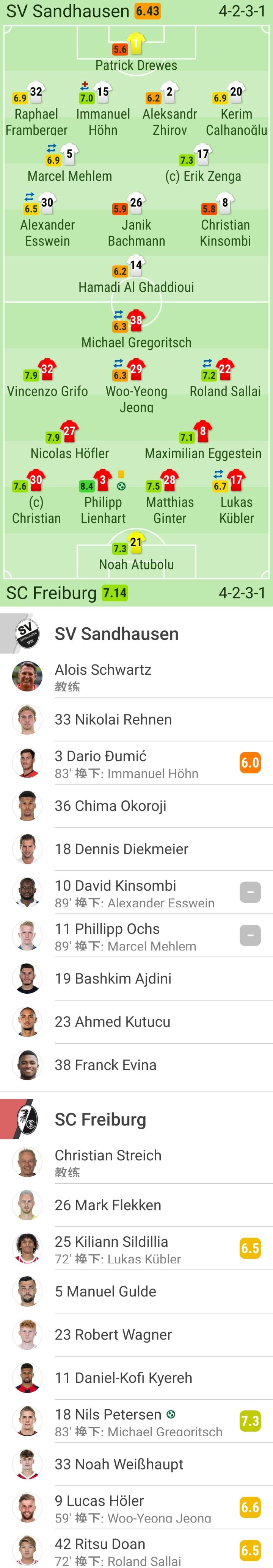The width and height of the screenshot is (273, 1568).
Task: Click Michael Gregoritsch's number 38 jersey
Action: [x=136, y=320]
